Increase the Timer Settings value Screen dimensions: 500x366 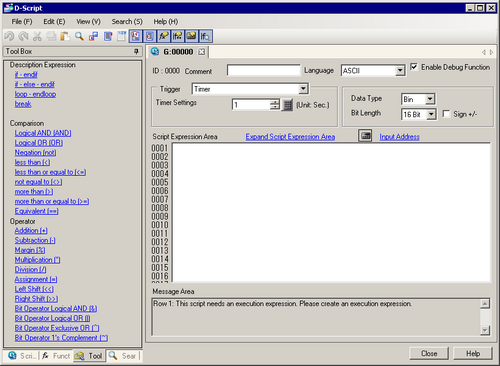(x=275, y=102)
